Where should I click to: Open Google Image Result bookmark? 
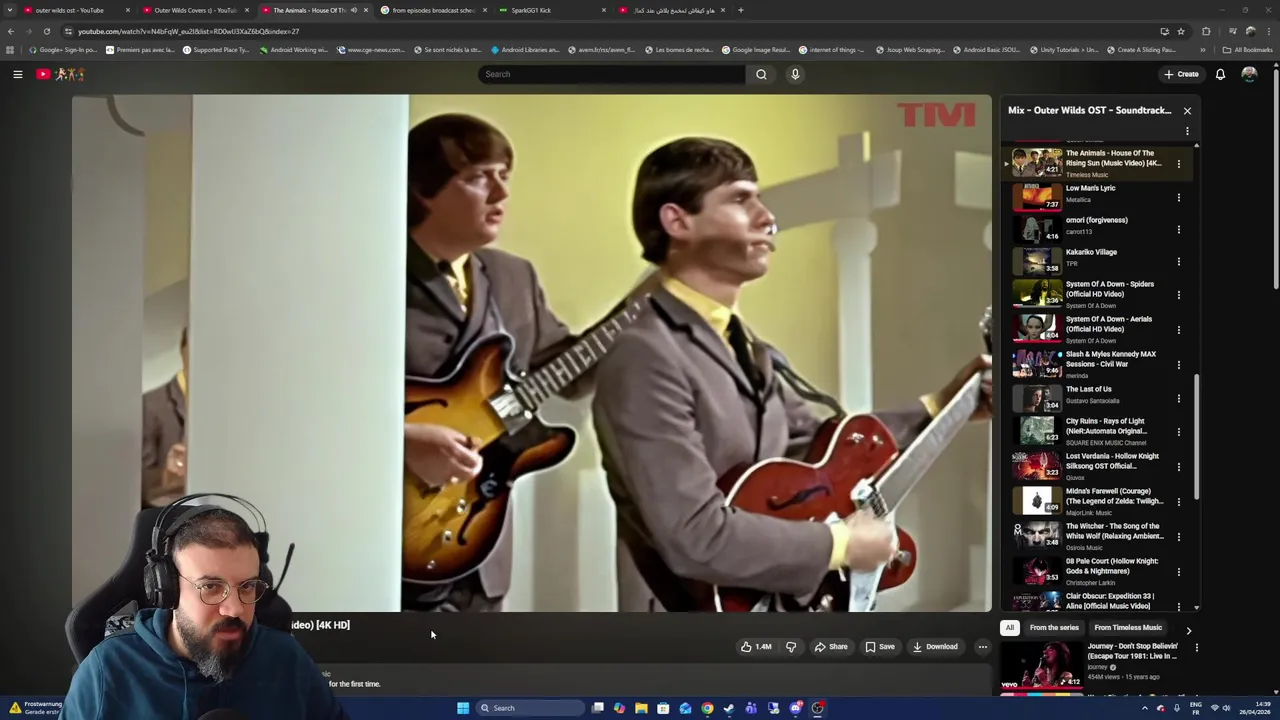tap(754, 50)
